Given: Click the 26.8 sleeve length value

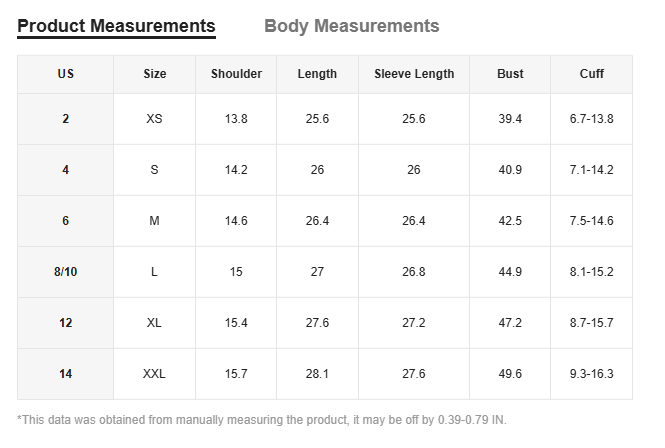Looking at the screenshot, I should [414, 272].
